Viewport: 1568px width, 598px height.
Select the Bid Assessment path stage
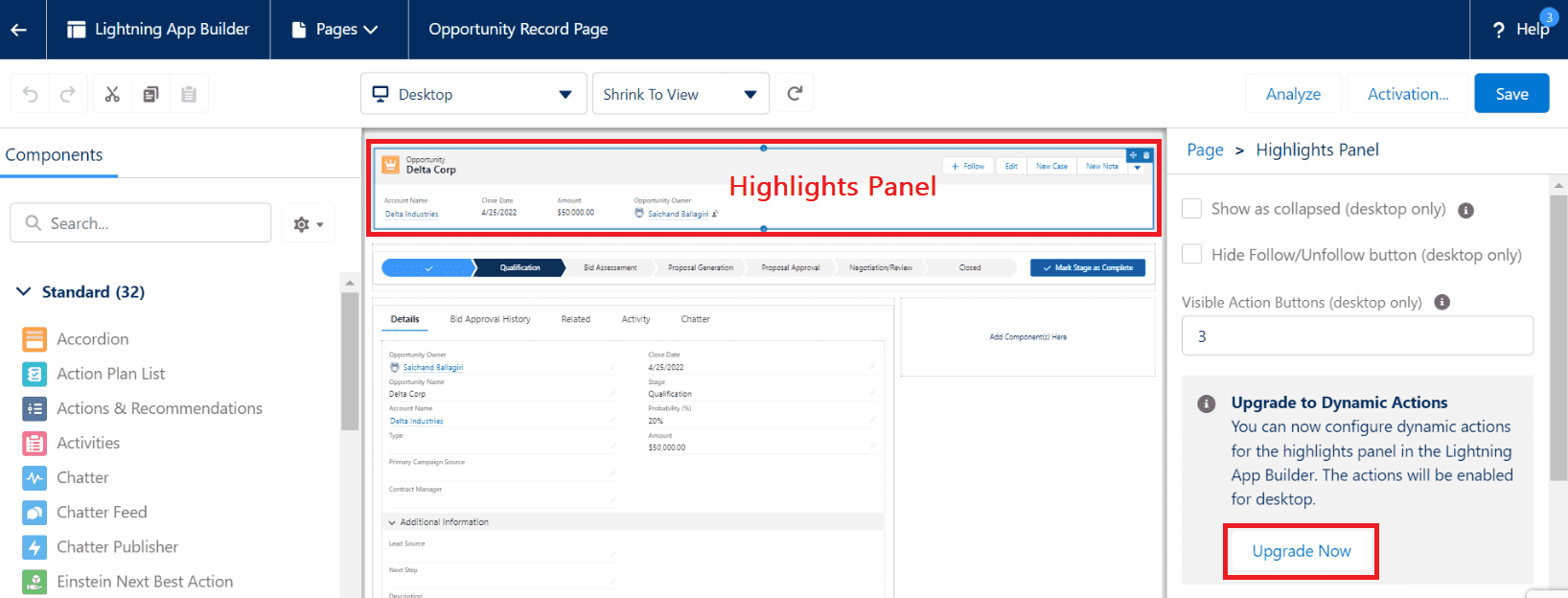click(611, 267)
